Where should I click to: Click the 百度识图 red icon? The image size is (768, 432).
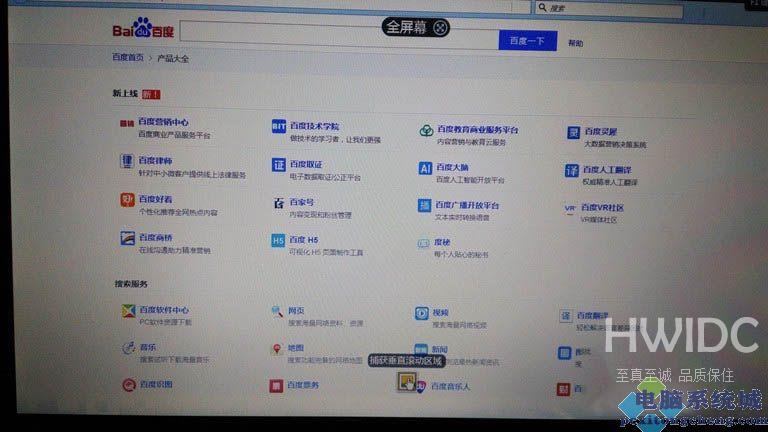[129, 385]
